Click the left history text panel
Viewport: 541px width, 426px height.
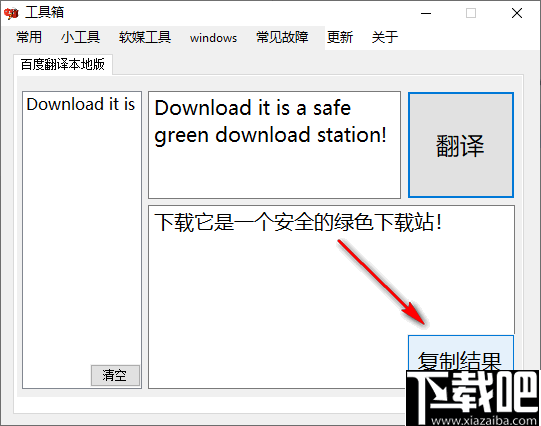coord(82,240)
